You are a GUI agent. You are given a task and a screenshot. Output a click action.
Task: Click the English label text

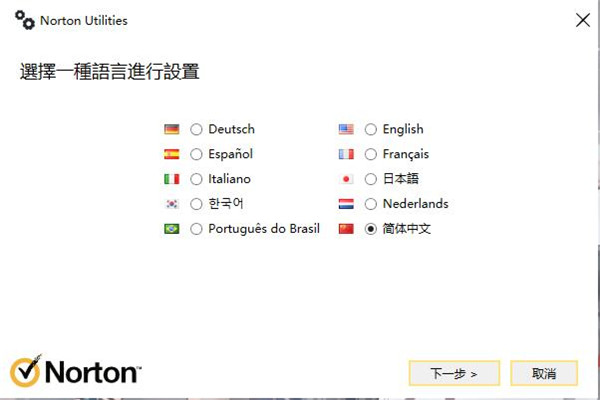[403, 129]
